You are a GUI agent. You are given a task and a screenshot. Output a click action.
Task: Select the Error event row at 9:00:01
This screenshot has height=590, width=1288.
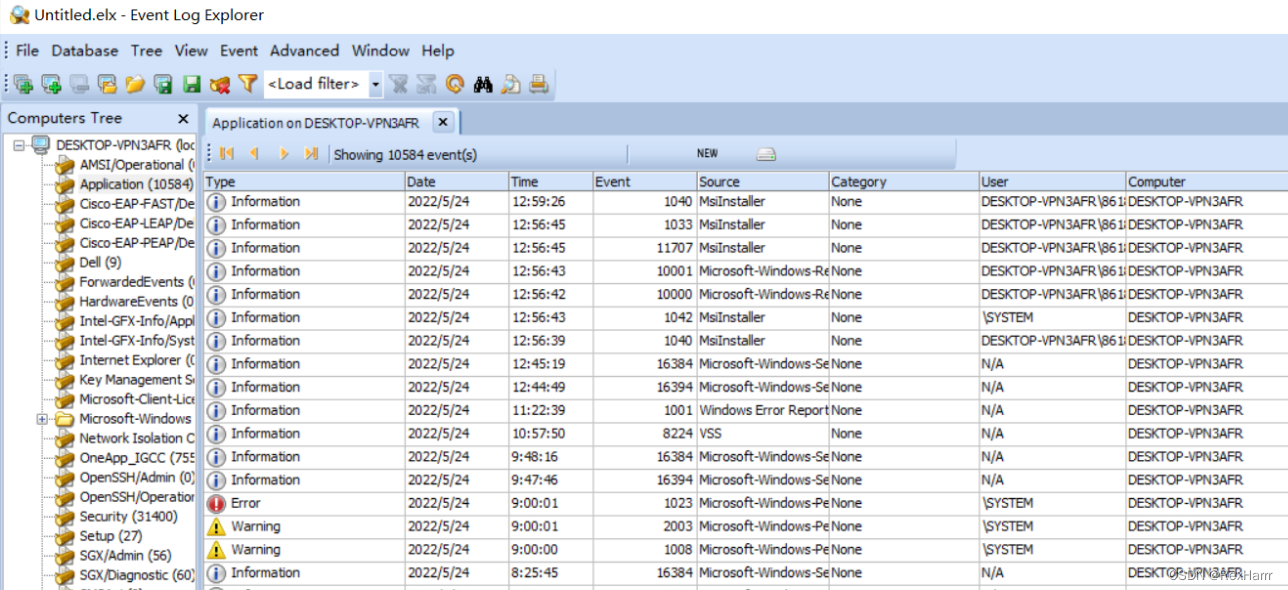[745, 503]
